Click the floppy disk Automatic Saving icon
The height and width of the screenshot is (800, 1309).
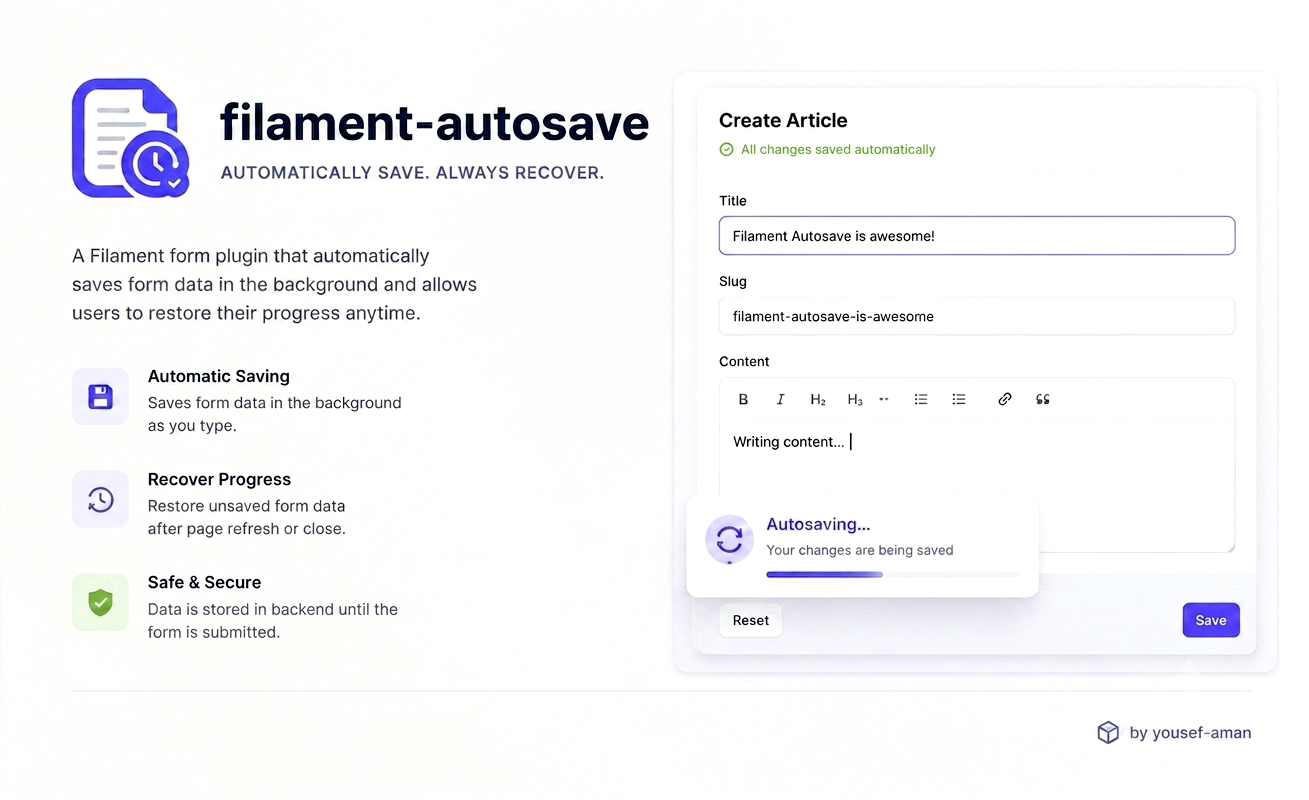click(x=100, y=396)
